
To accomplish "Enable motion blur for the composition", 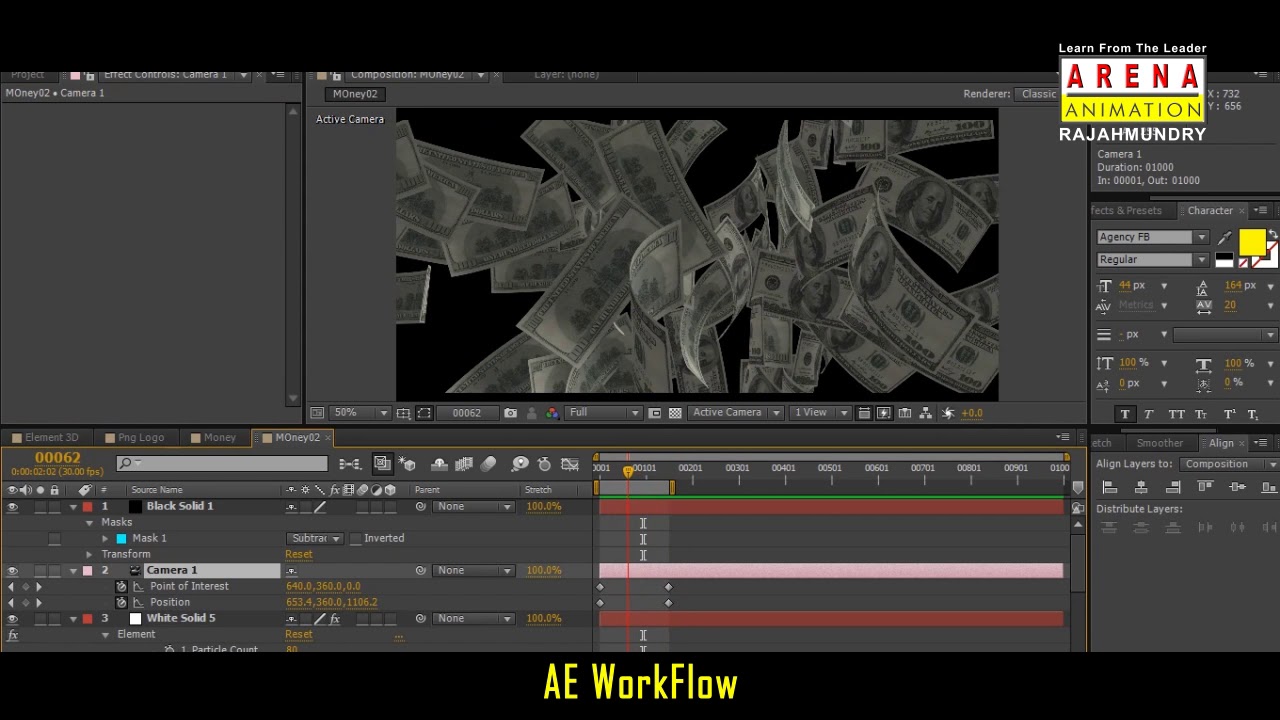I will tap(488, 464).
